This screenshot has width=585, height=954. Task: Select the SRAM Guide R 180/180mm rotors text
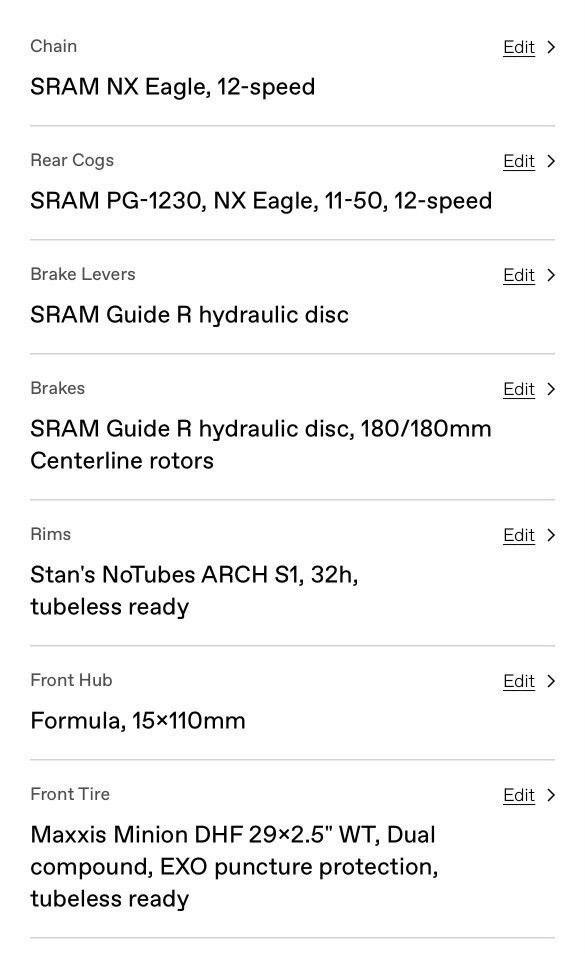click(x=261, y=445)
